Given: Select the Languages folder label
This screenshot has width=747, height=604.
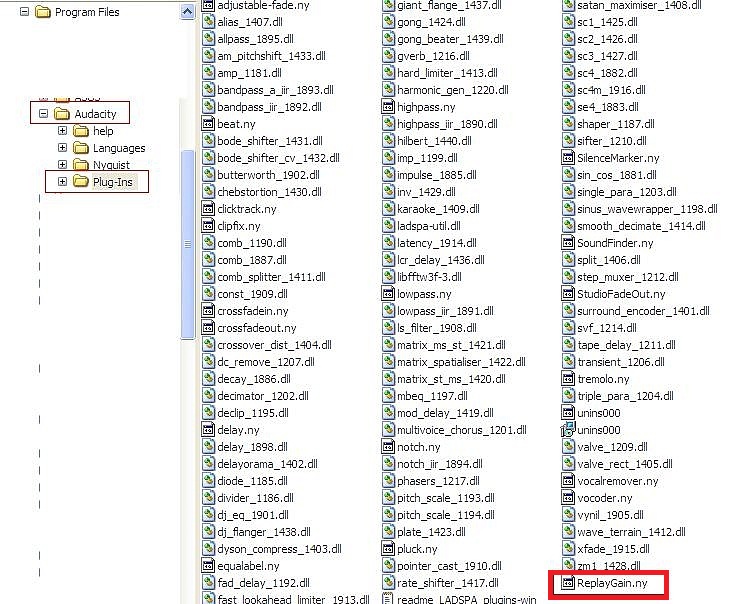Looking at the screenshot, I should coord(118,148).
